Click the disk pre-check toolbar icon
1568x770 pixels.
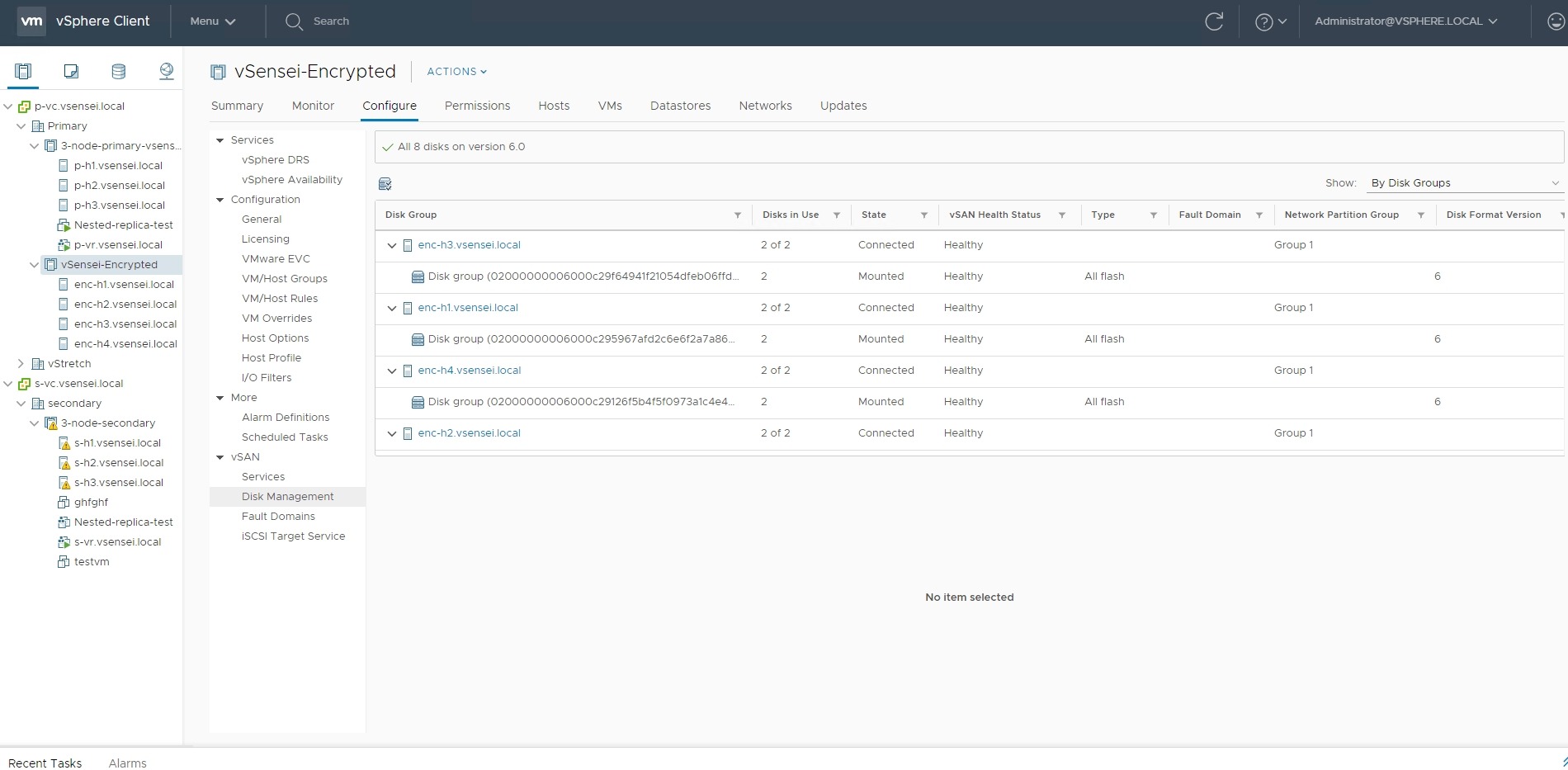tap(385, 184)
